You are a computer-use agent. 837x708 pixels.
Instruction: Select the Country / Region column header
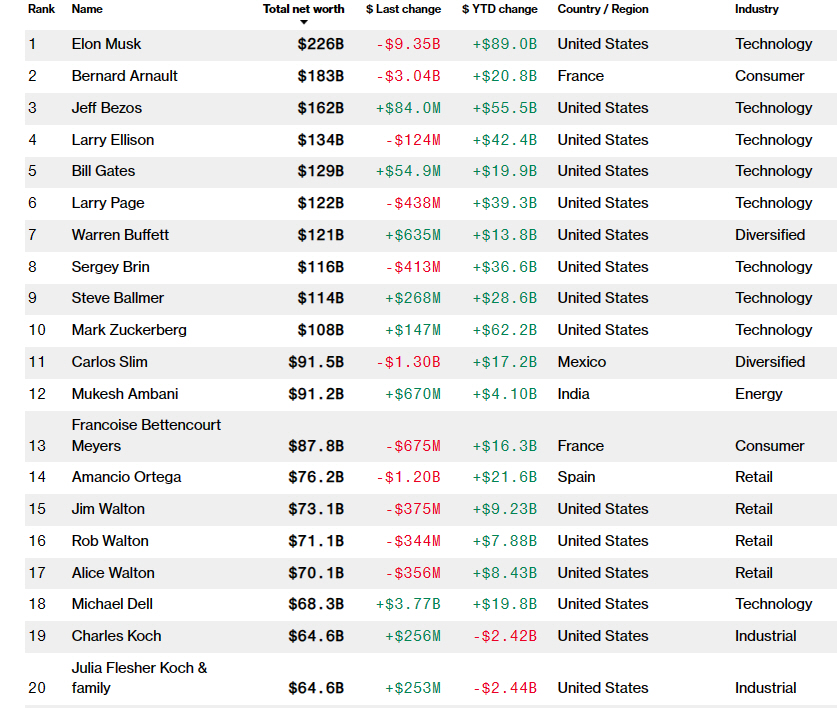click(602, 9)
